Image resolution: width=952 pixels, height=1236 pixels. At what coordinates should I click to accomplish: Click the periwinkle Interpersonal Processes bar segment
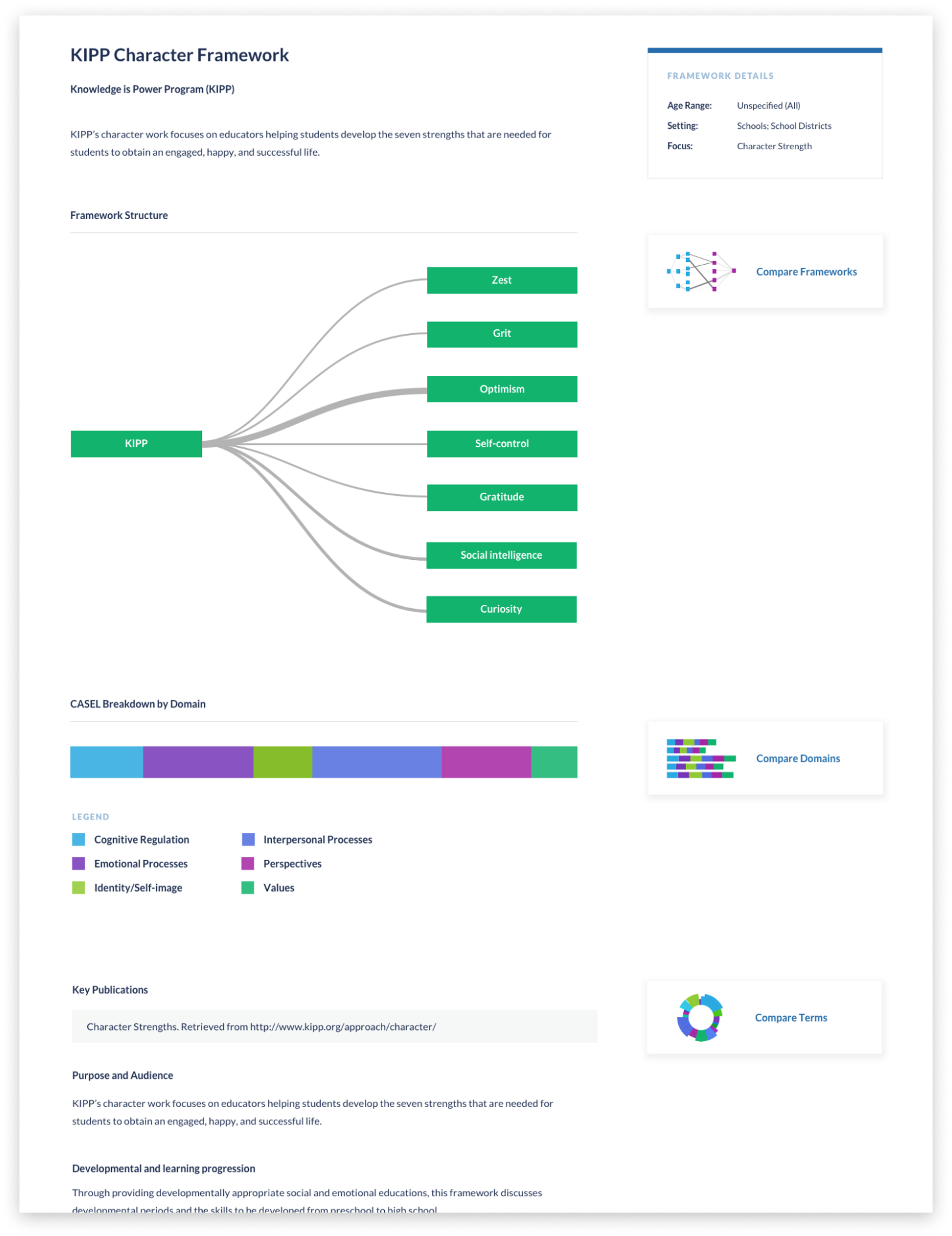coord(376,762)
